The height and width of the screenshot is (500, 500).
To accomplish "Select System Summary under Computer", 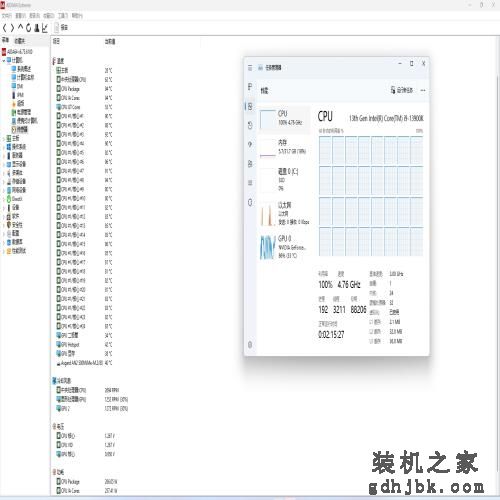I will [21, 69].
